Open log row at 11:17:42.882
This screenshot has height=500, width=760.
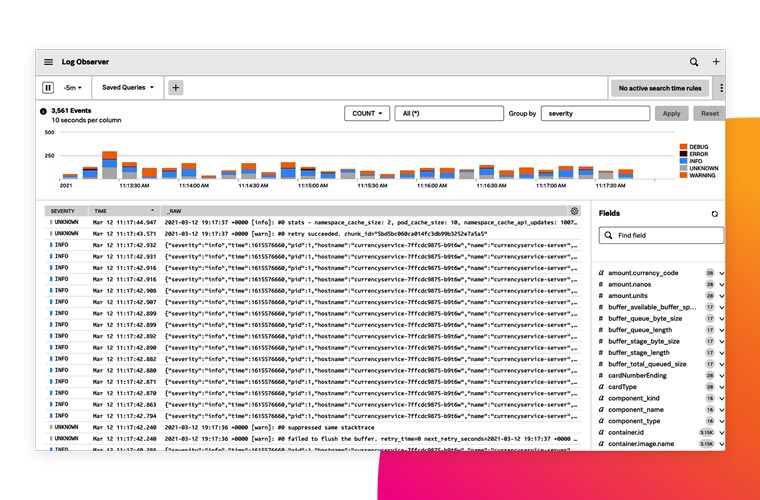pos(313,359)
